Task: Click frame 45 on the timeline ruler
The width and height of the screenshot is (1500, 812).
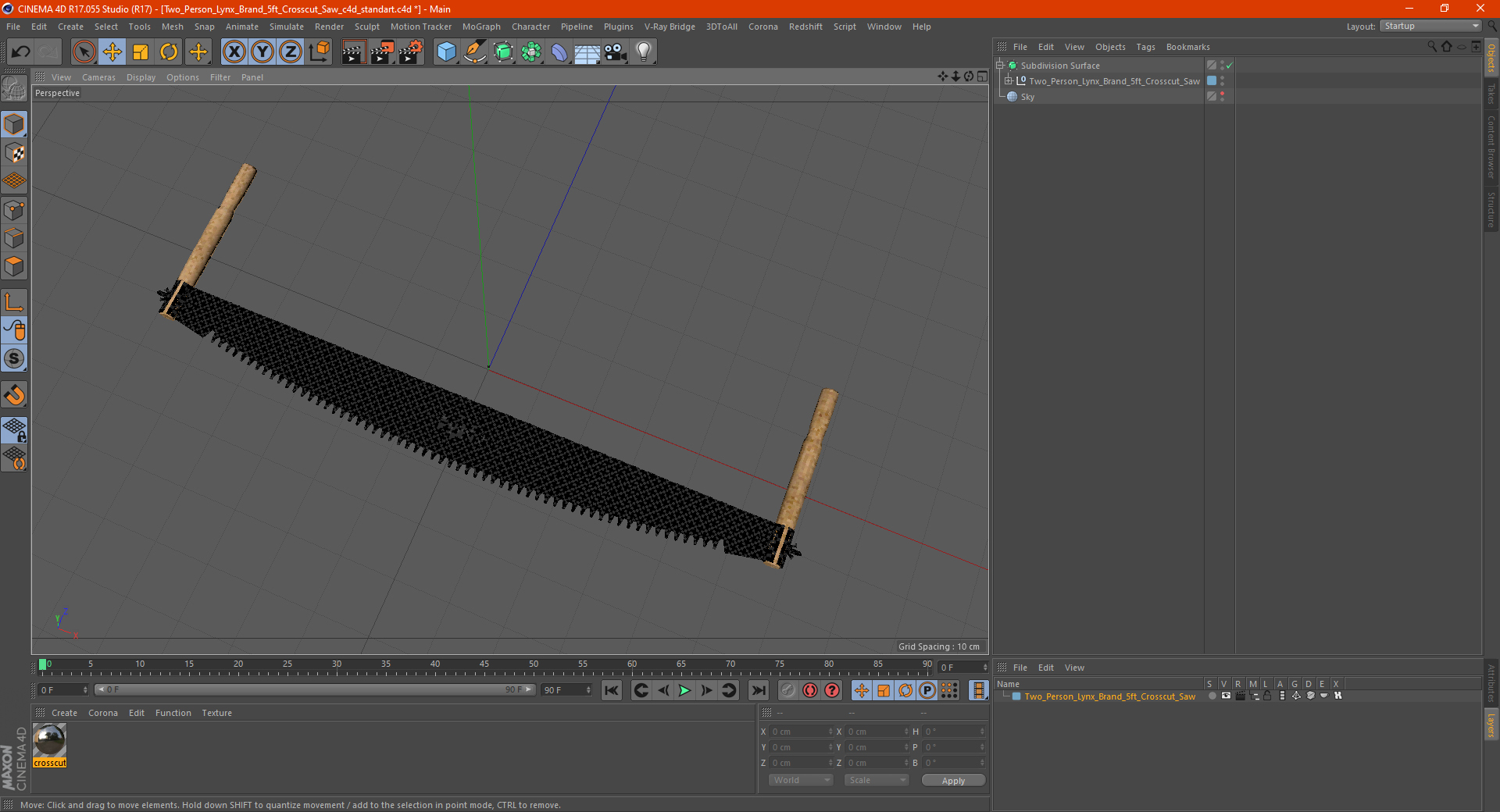Action: coord(484,666)
